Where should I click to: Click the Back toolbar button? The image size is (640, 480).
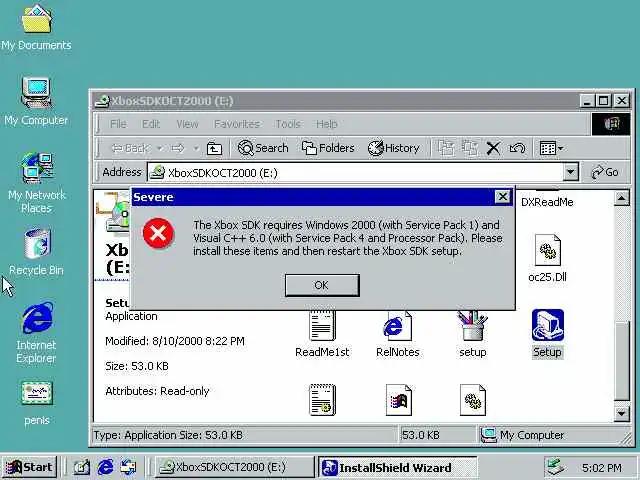(129, 148)
